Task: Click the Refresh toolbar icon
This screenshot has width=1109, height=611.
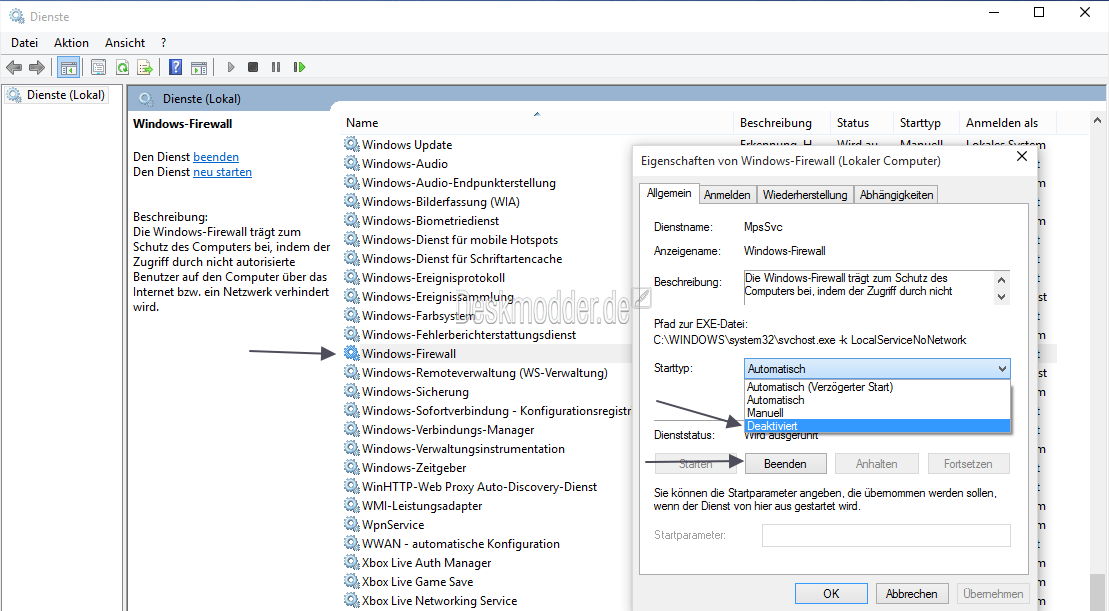Action: coord(122,67)
